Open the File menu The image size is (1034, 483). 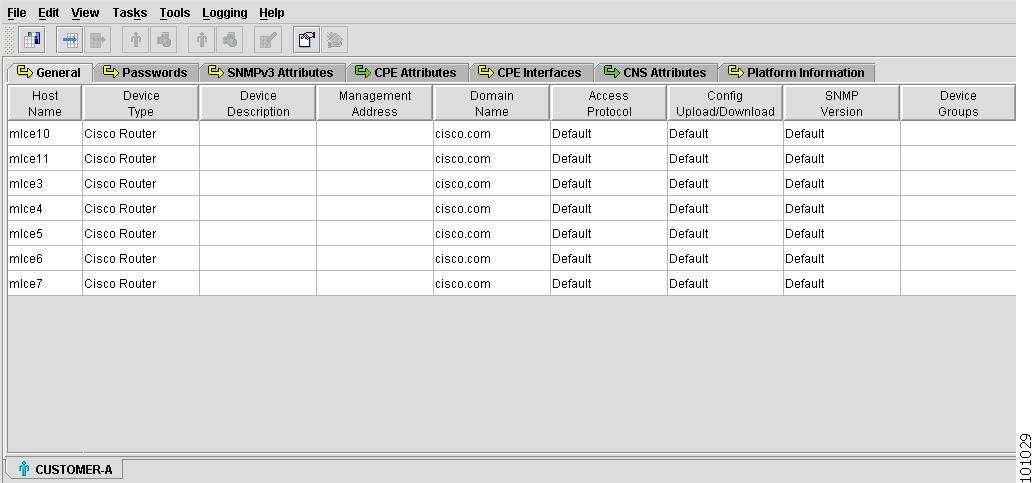[x=16, y=13]
